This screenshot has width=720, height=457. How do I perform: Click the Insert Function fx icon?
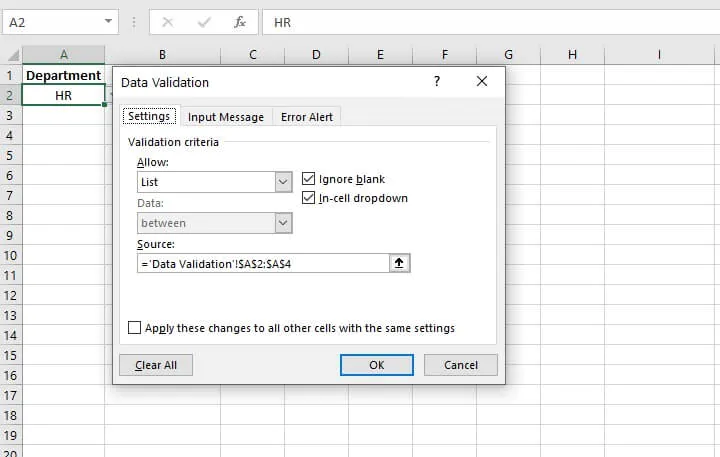[x=240, y=22]
